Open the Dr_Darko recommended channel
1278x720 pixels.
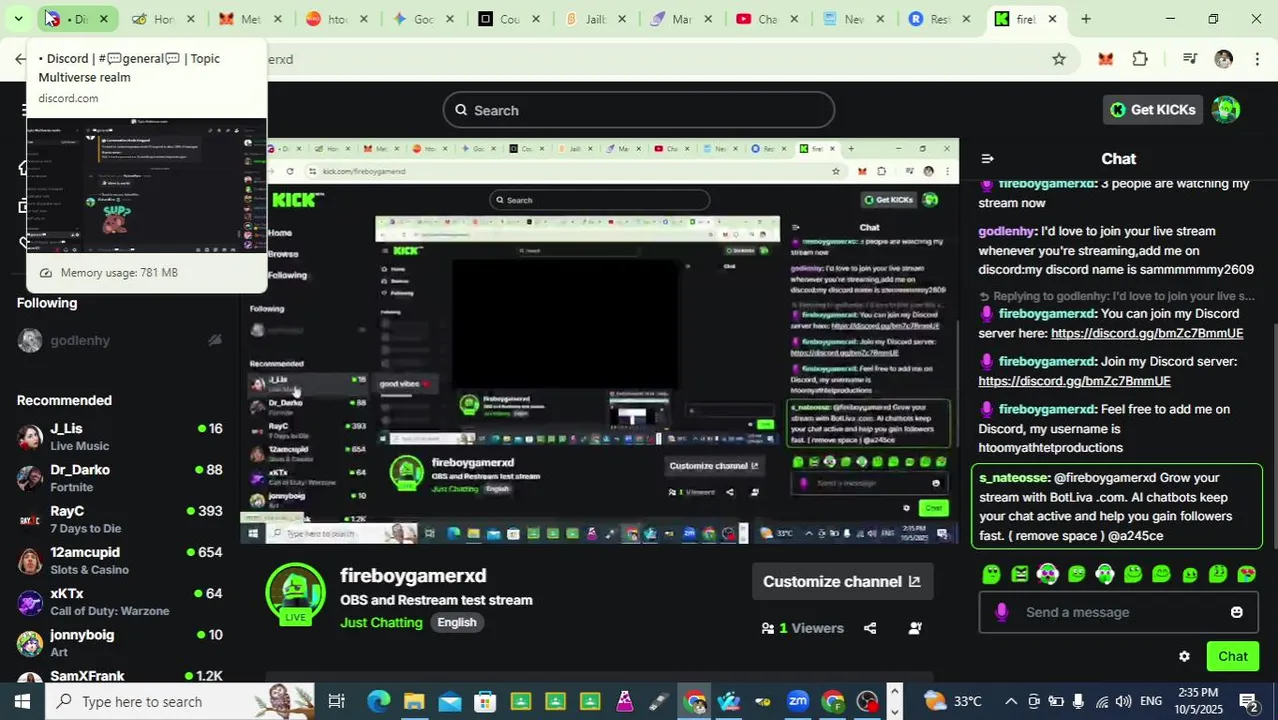(x=120, y=478)
